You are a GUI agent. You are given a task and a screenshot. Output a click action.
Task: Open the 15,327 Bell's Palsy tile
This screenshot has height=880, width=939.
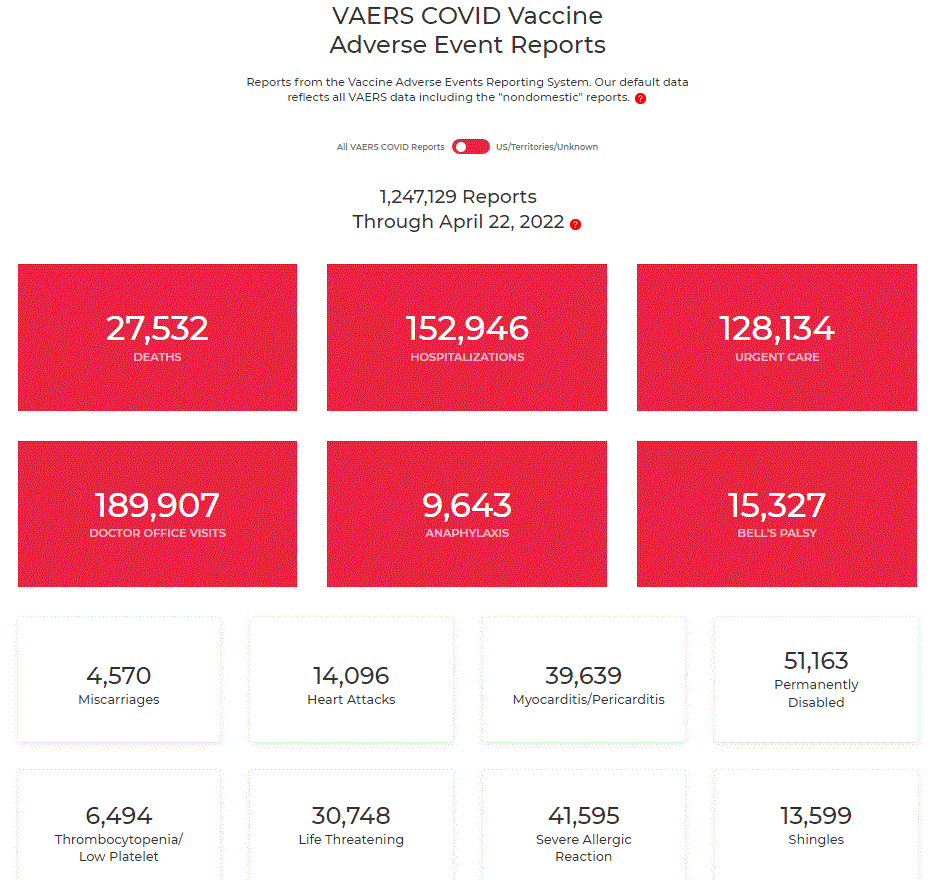click(x=777, y=514)
